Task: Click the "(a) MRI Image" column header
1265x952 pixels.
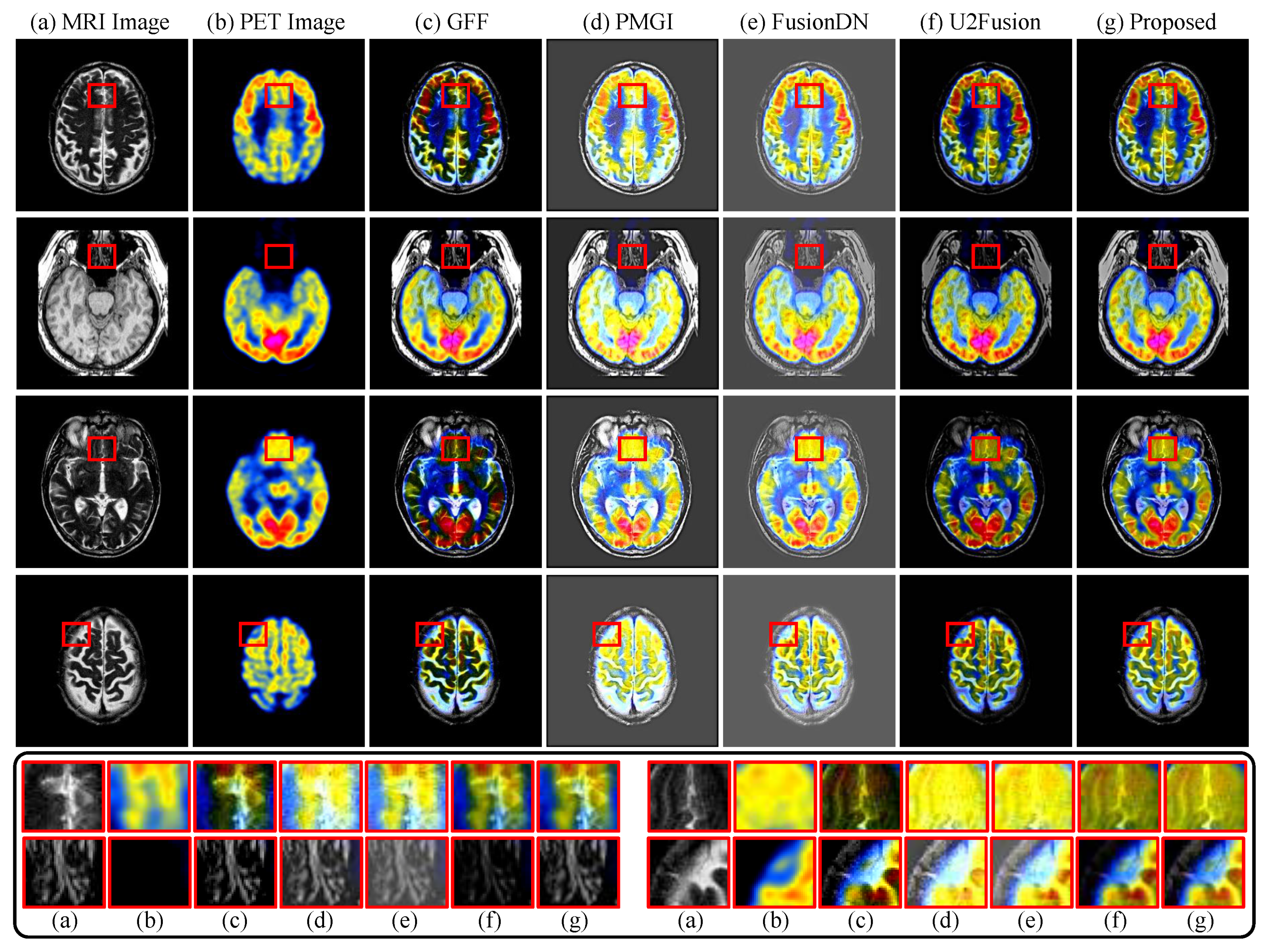Action: [x=100, y=22]
